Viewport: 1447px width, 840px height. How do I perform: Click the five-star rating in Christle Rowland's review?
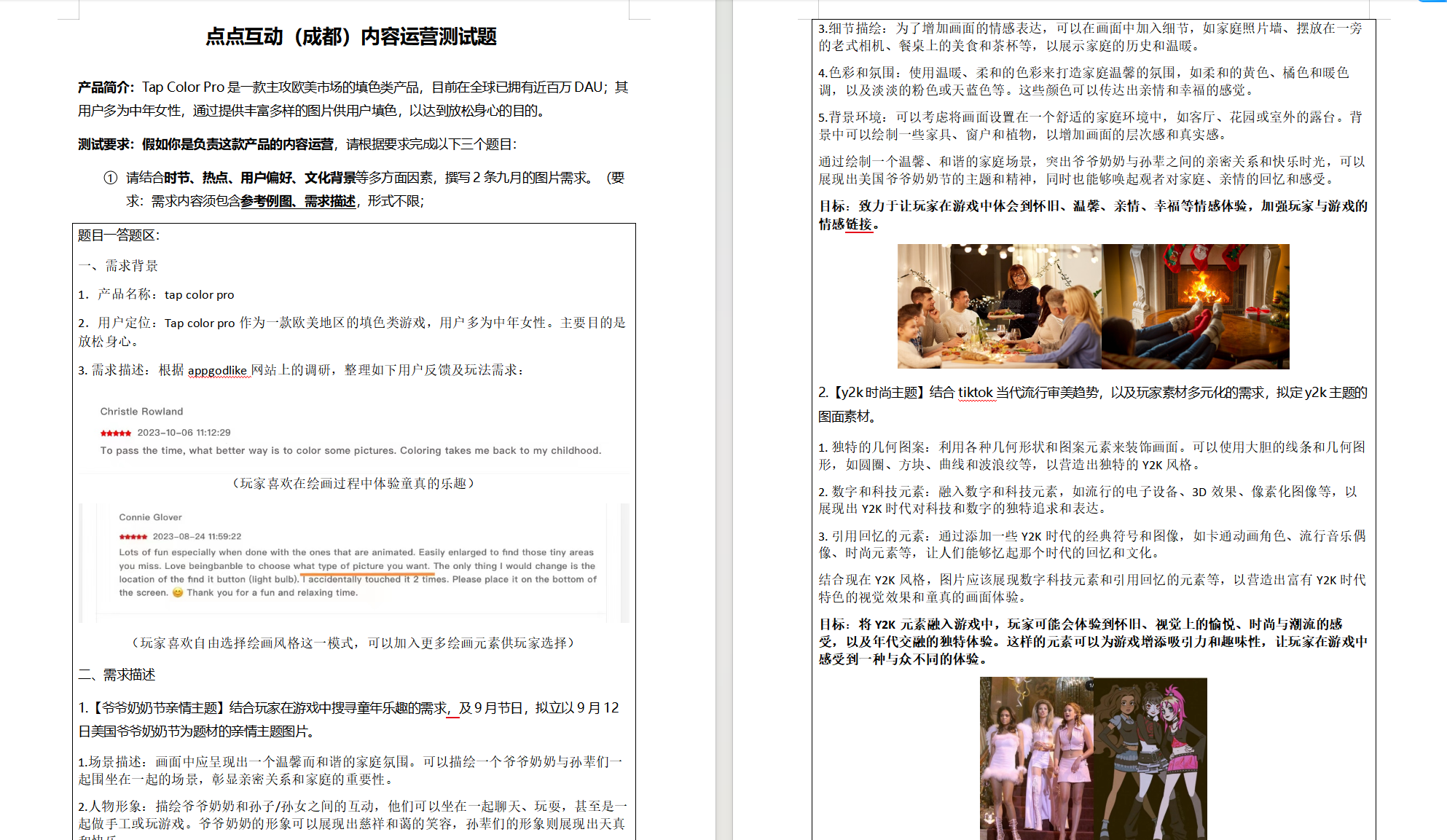coord(115,432)
